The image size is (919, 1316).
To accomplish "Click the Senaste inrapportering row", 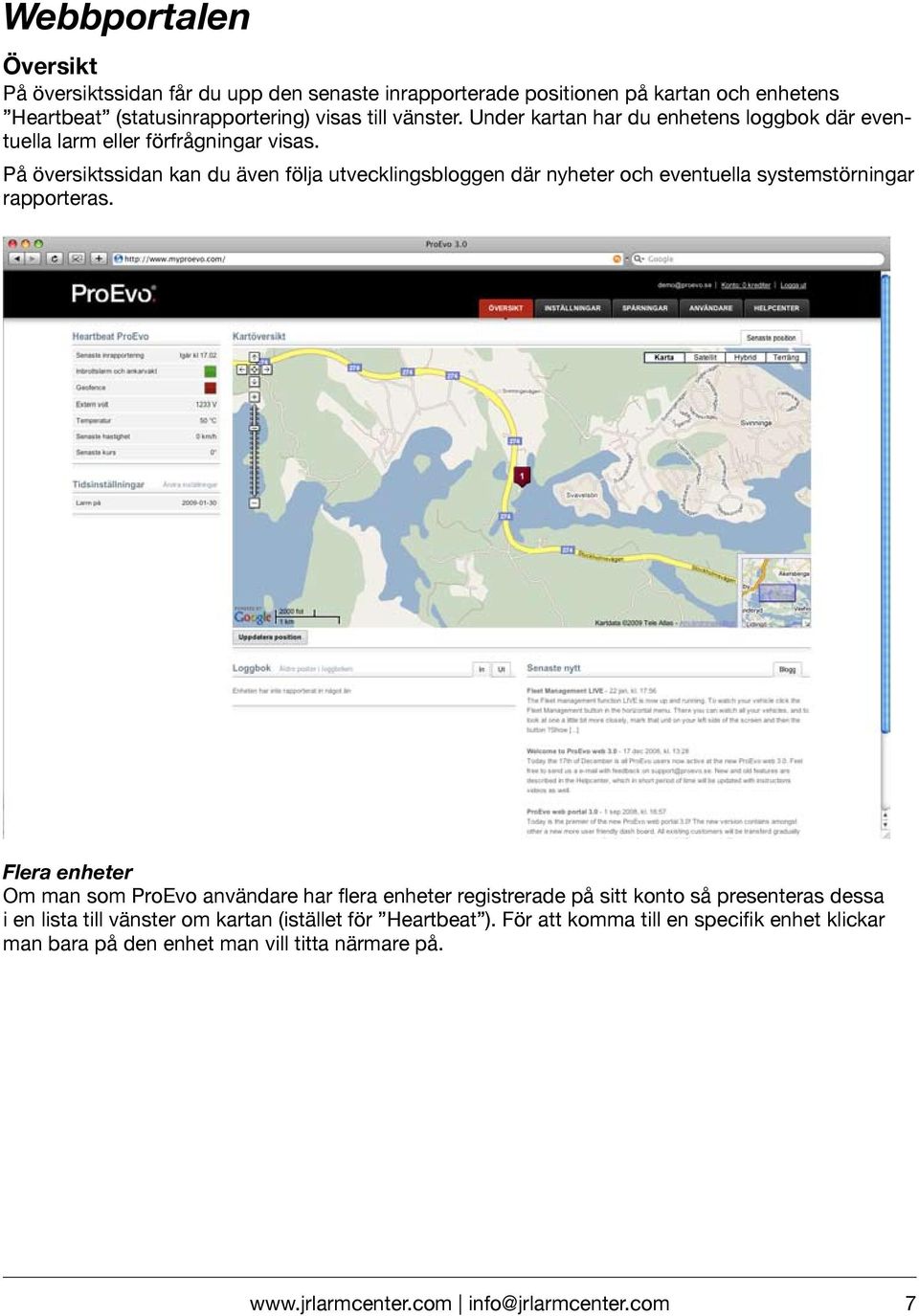I will point(146,355).
